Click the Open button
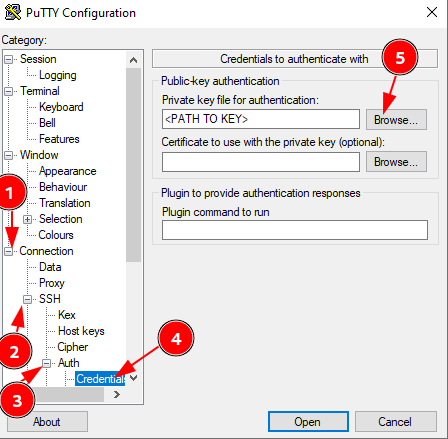Viewport: 448px width, 439px height. [308, 422]
